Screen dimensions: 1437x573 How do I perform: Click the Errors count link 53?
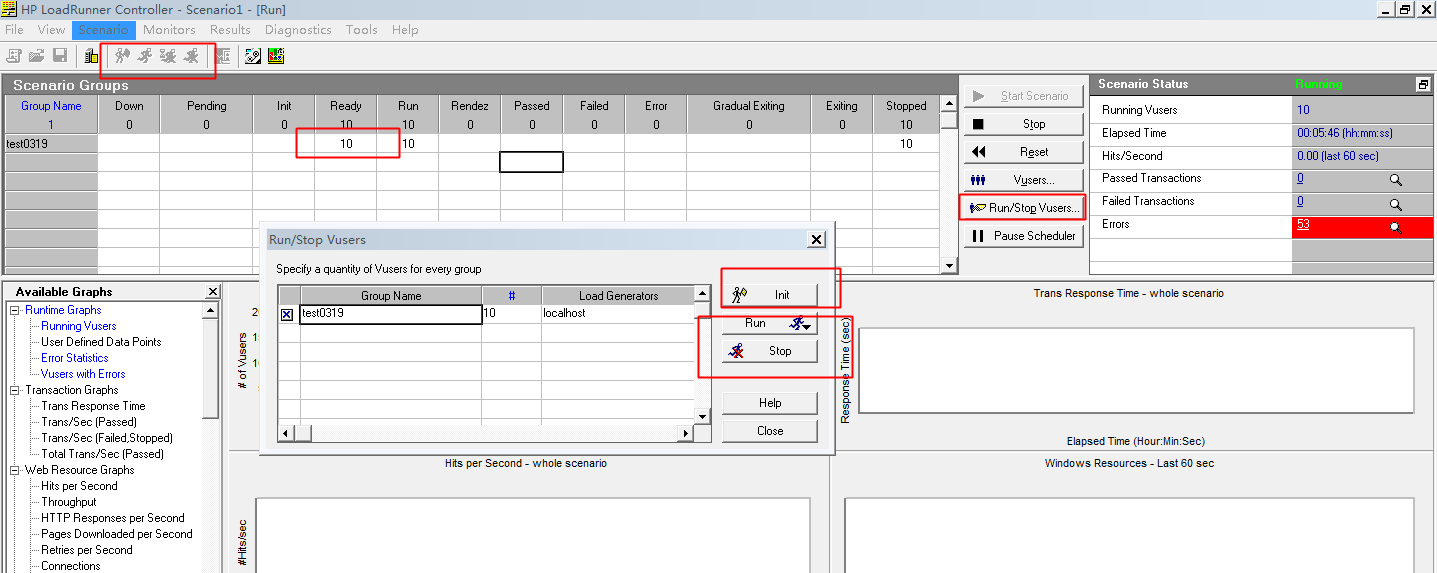pos(1303,224)
